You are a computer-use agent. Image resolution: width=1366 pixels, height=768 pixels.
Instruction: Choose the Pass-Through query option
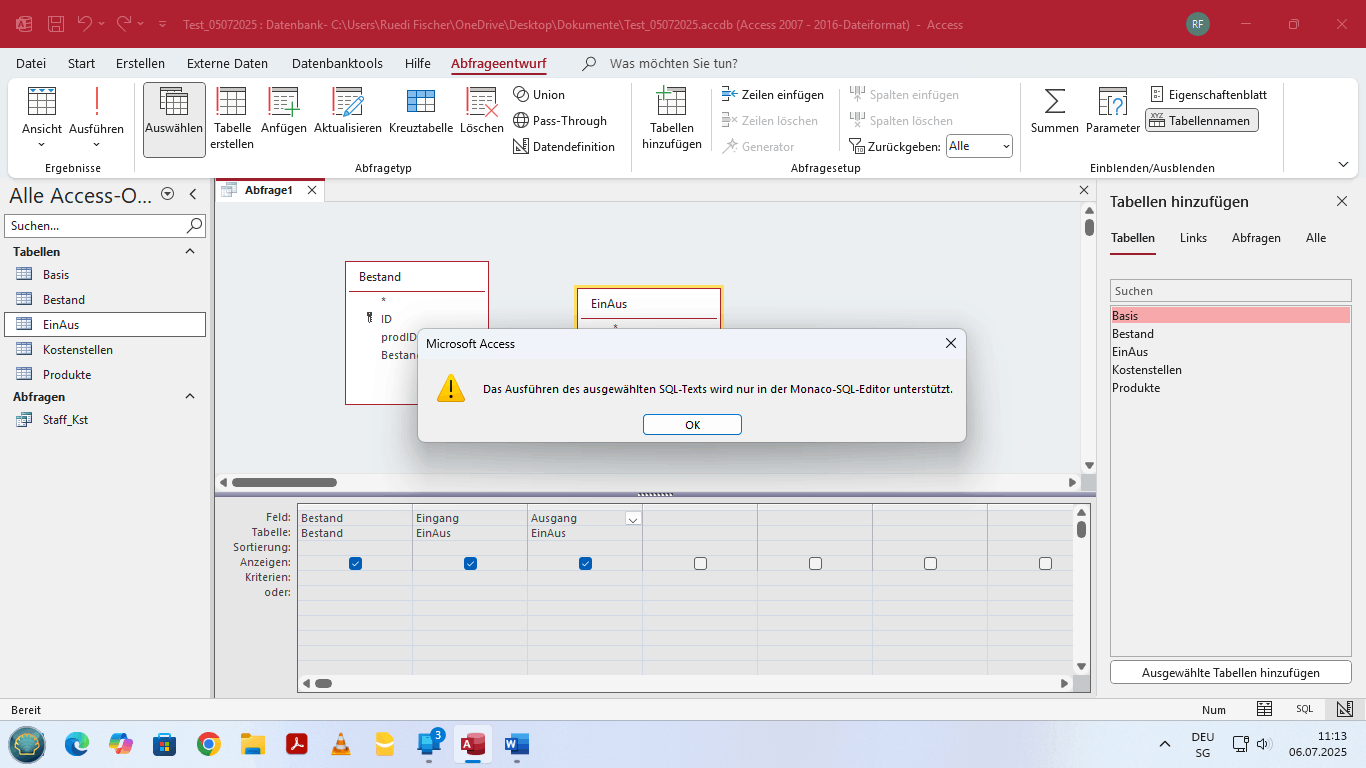(560, 121)
